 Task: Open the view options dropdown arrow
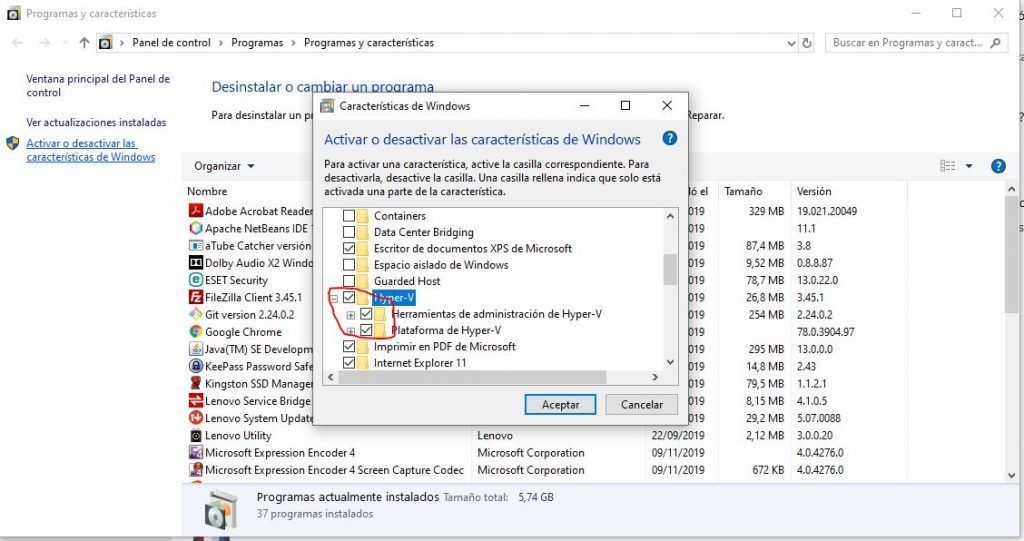coord(969,166)
